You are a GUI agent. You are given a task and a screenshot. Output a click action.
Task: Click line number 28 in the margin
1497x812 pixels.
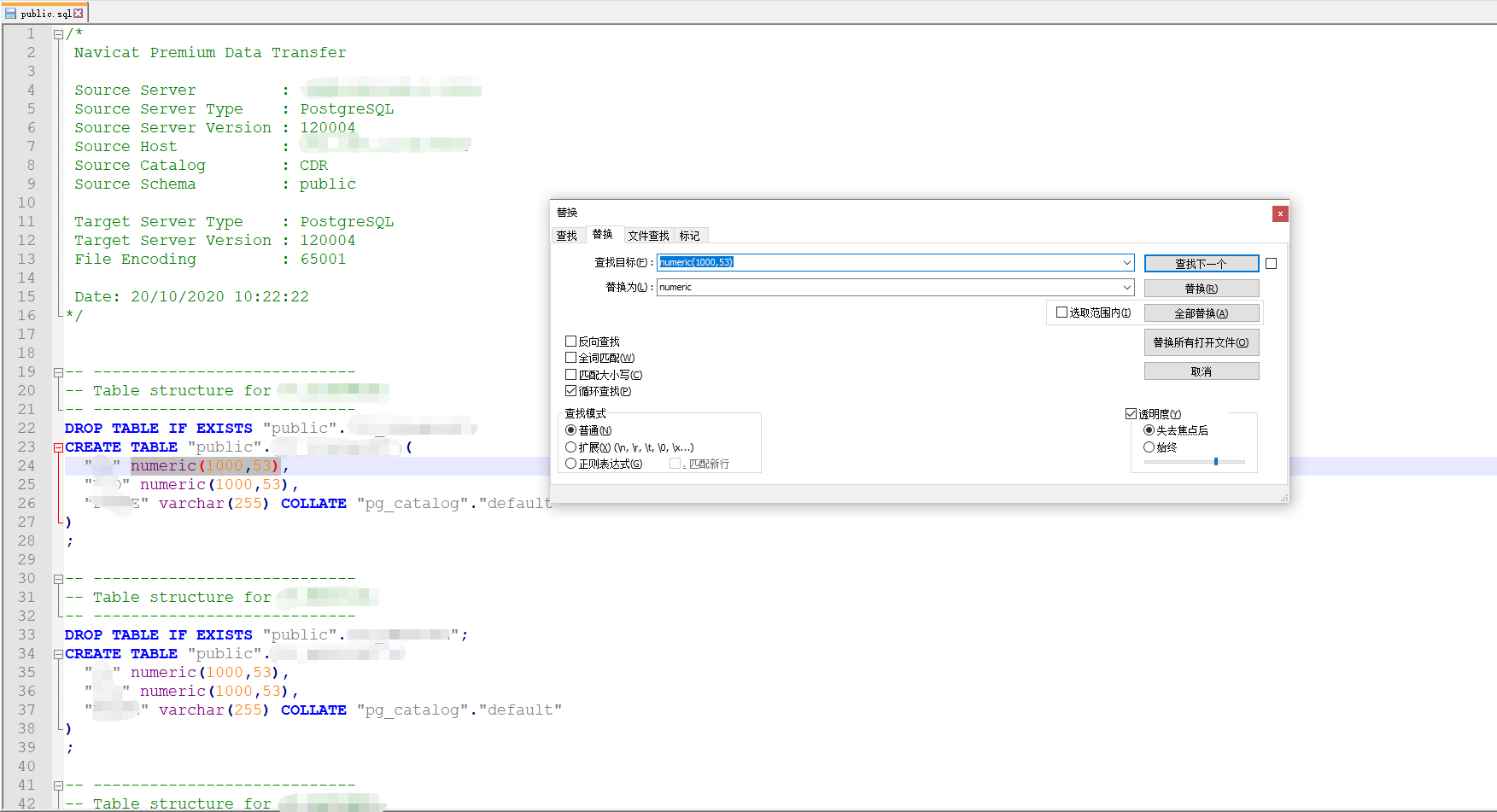(26, 541)
